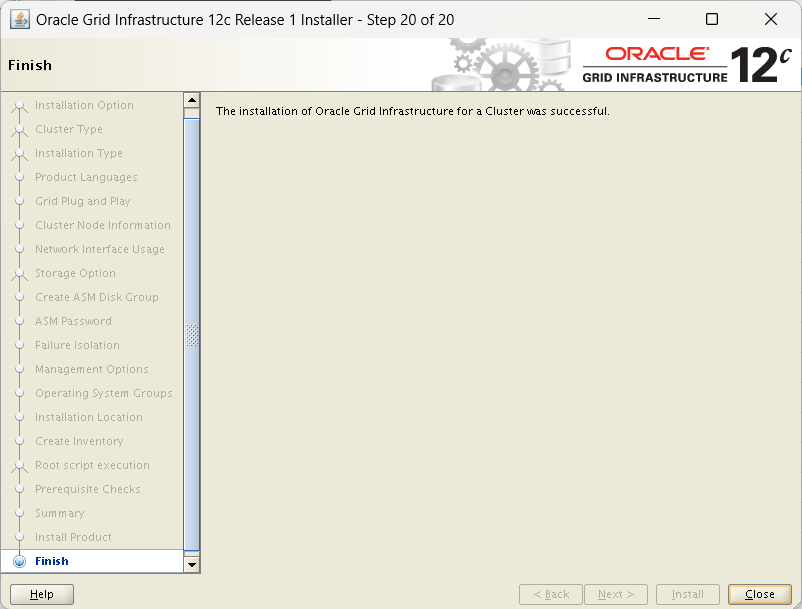The width and height of the screenshot is (802, 609).
Task: Open Help for the installer
Action: (x=42, y=594)
